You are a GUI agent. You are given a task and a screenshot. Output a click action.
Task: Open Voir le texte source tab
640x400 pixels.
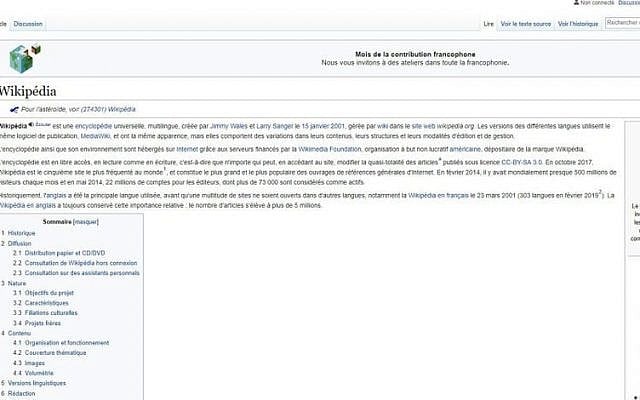point(526,24)
